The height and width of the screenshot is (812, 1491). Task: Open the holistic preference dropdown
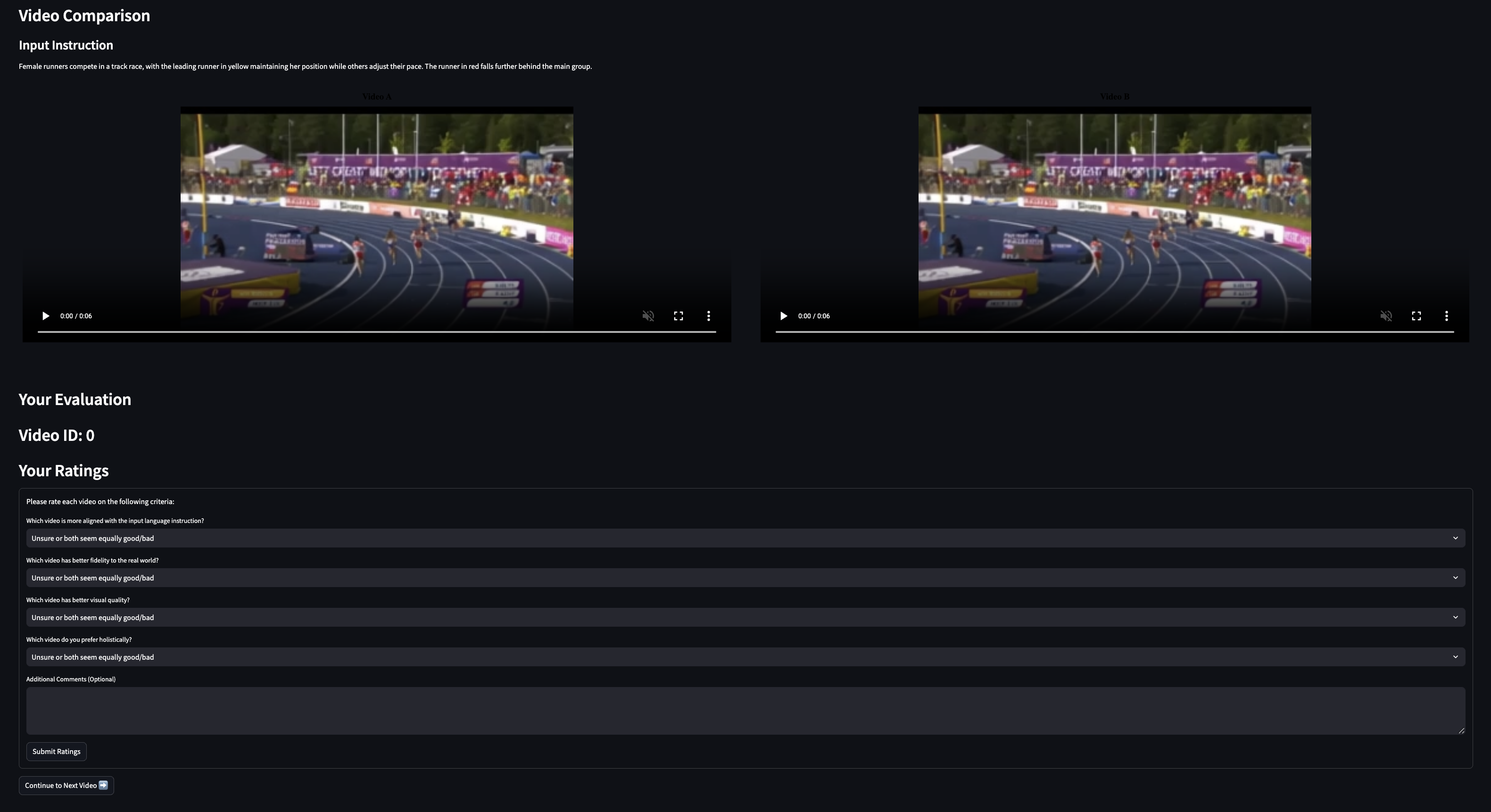click(x=745, y=657)
